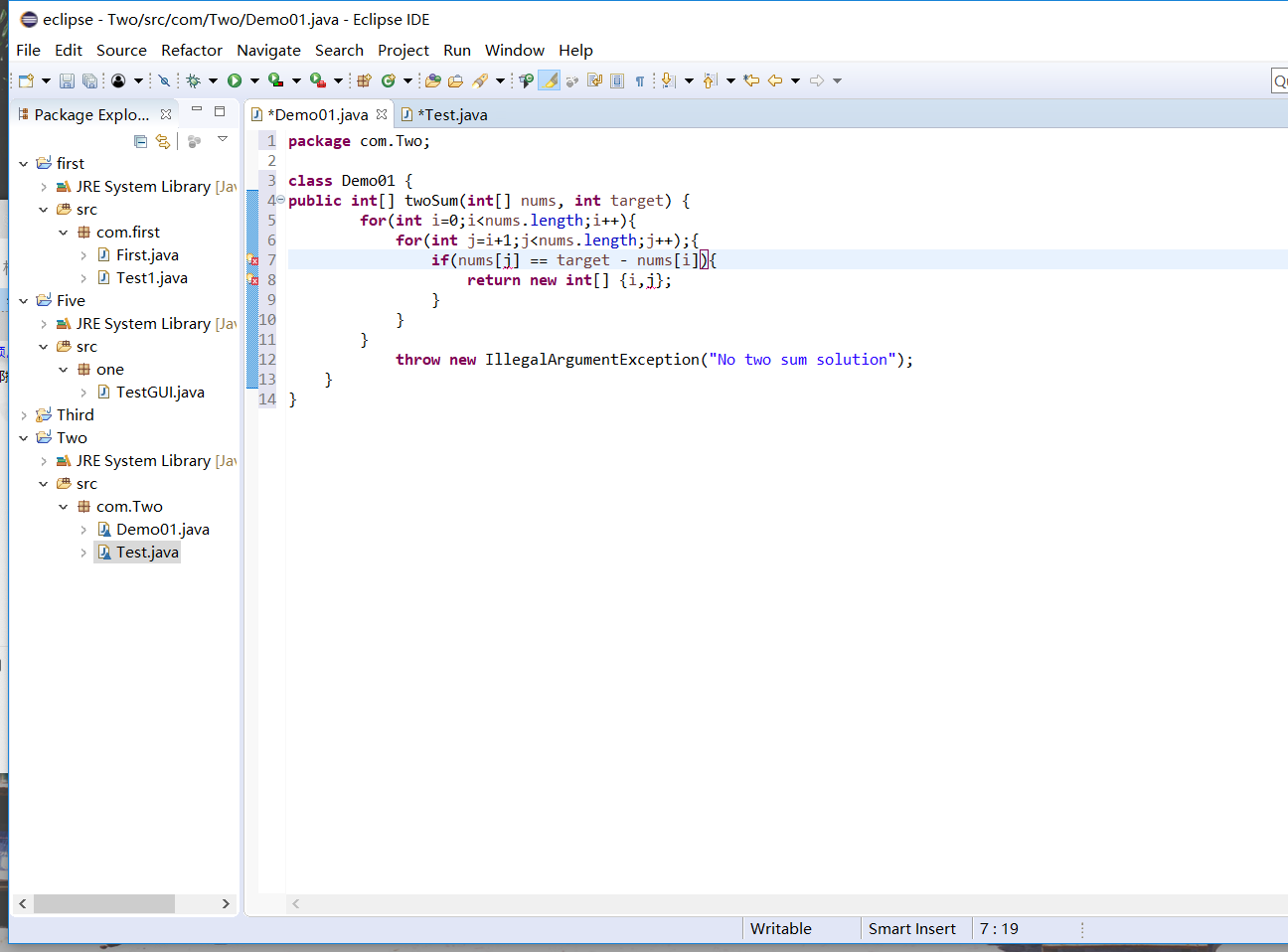Toggle Word Wrap icon in toolbar
The image size is (1288, 952).
pos(594,80)
